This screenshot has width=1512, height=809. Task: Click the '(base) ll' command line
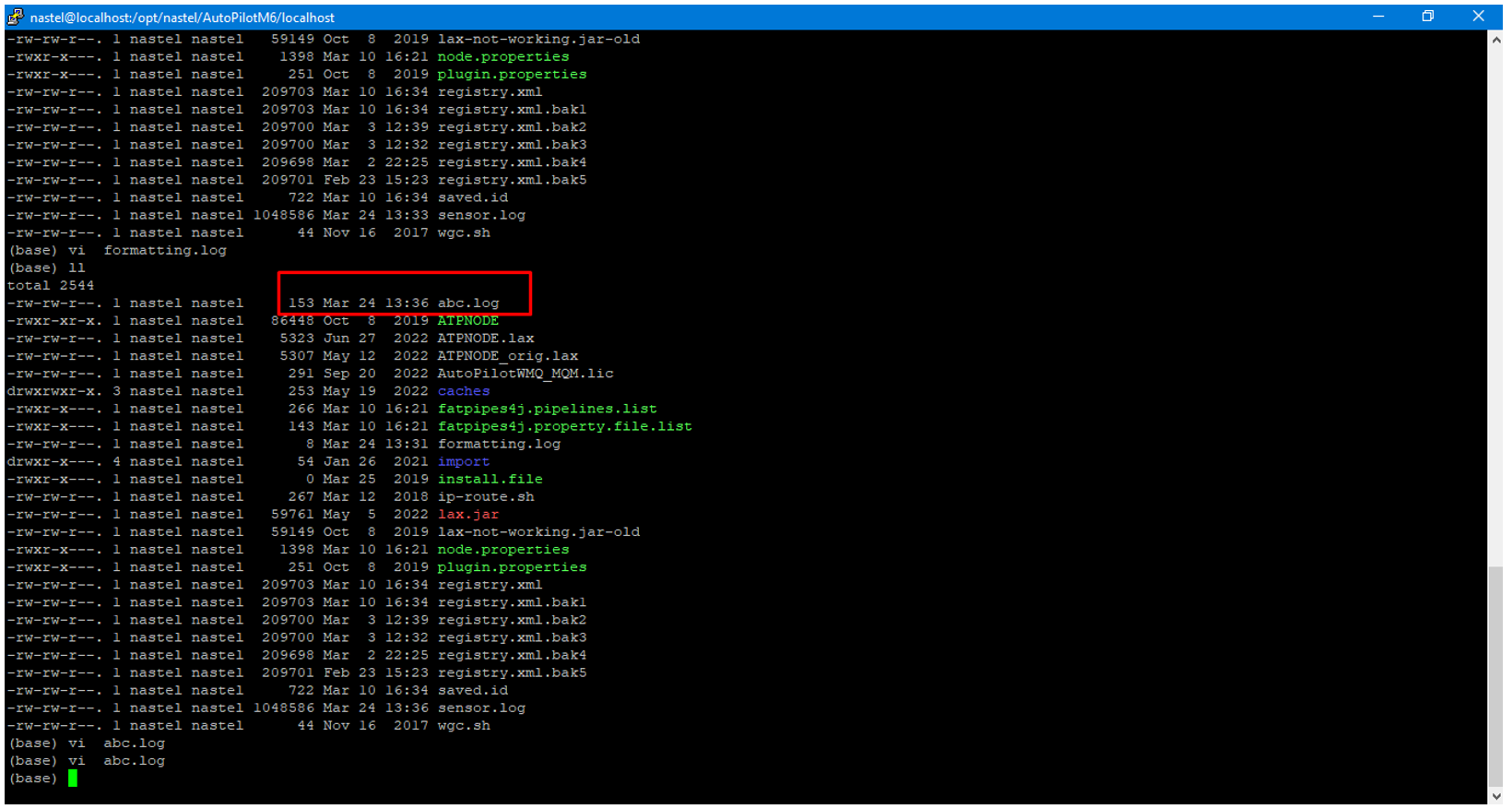tap(47, 268)
